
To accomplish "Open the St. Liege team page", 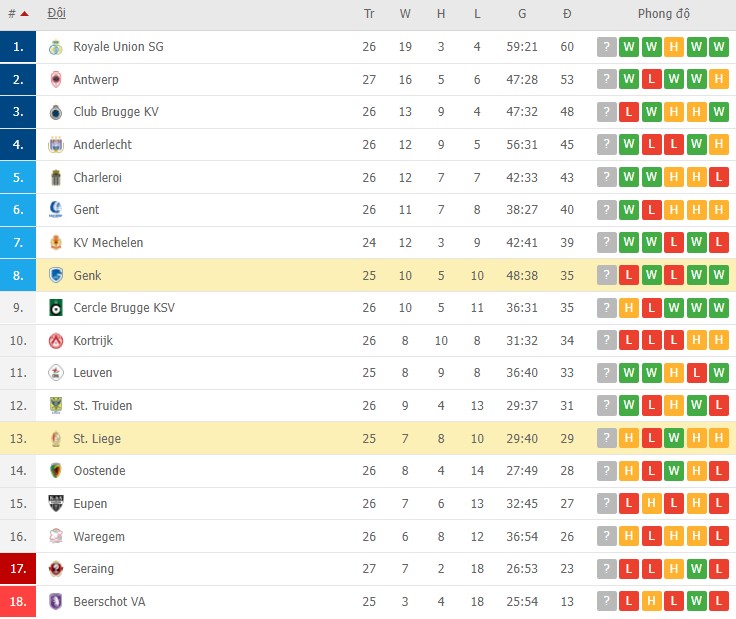I will point(95,438).
